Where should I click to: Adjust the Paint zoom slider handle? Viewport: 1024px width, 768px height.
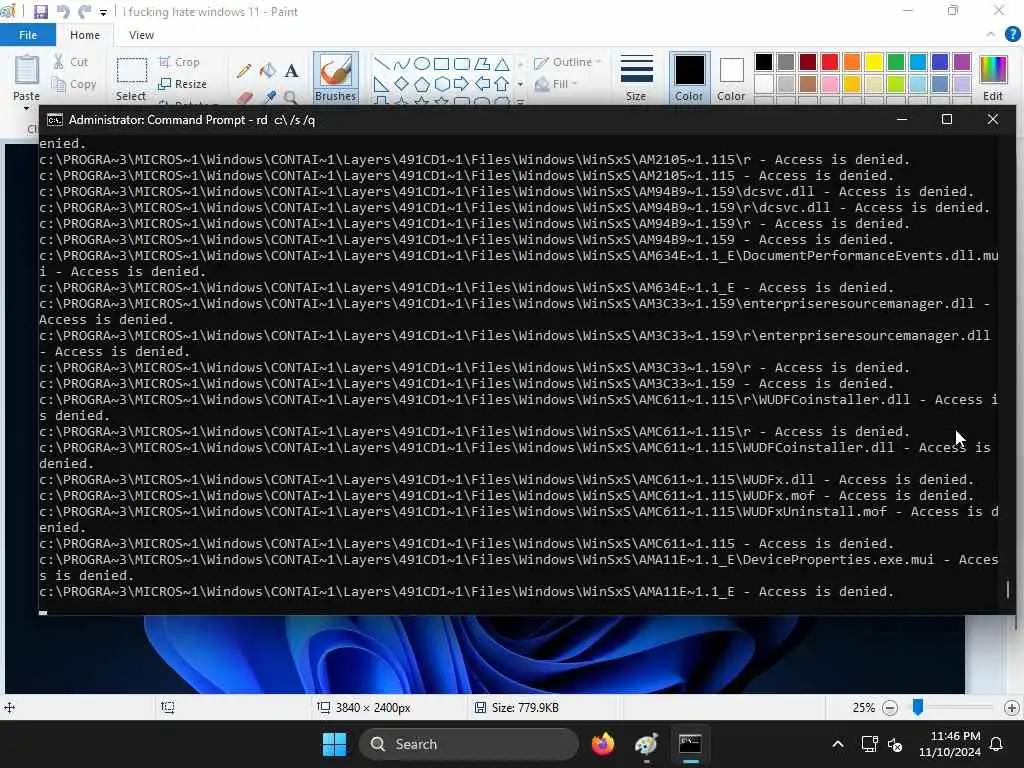pyautogui.click(x=918, y=707)
